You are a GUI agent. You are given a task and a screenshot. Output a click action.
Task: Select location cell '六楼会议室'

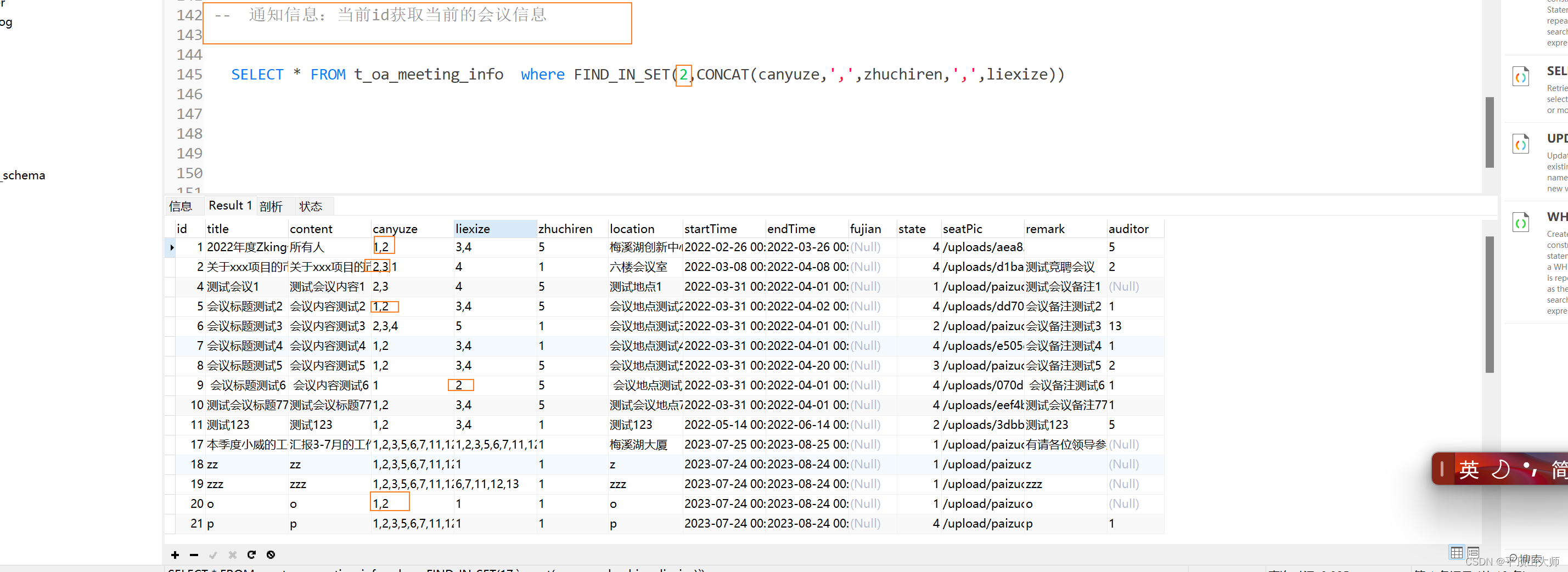[645, 267]
